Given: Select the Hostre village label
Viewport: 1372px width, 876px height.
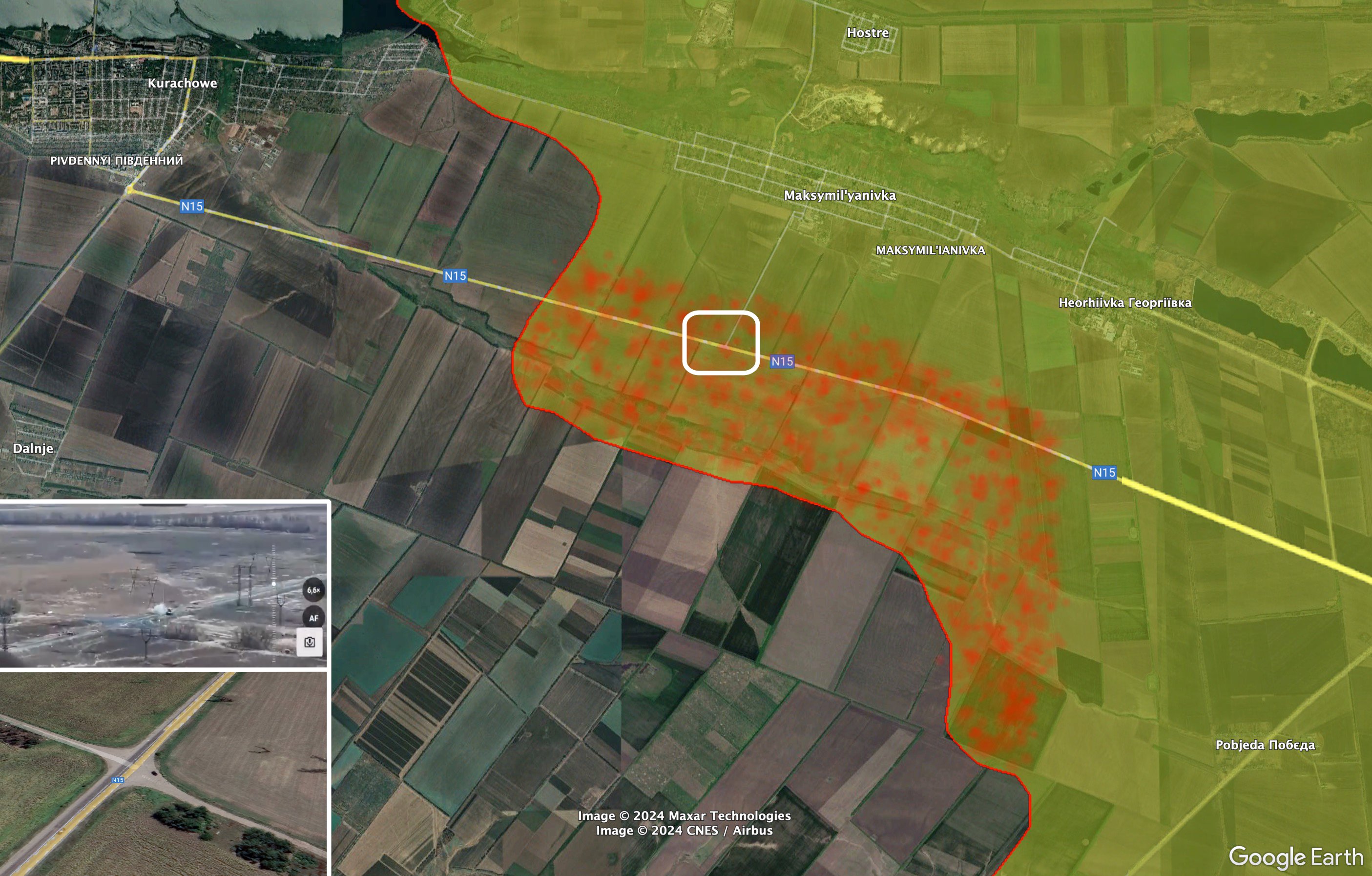Looking at the screenshot, I should [867, 33].
